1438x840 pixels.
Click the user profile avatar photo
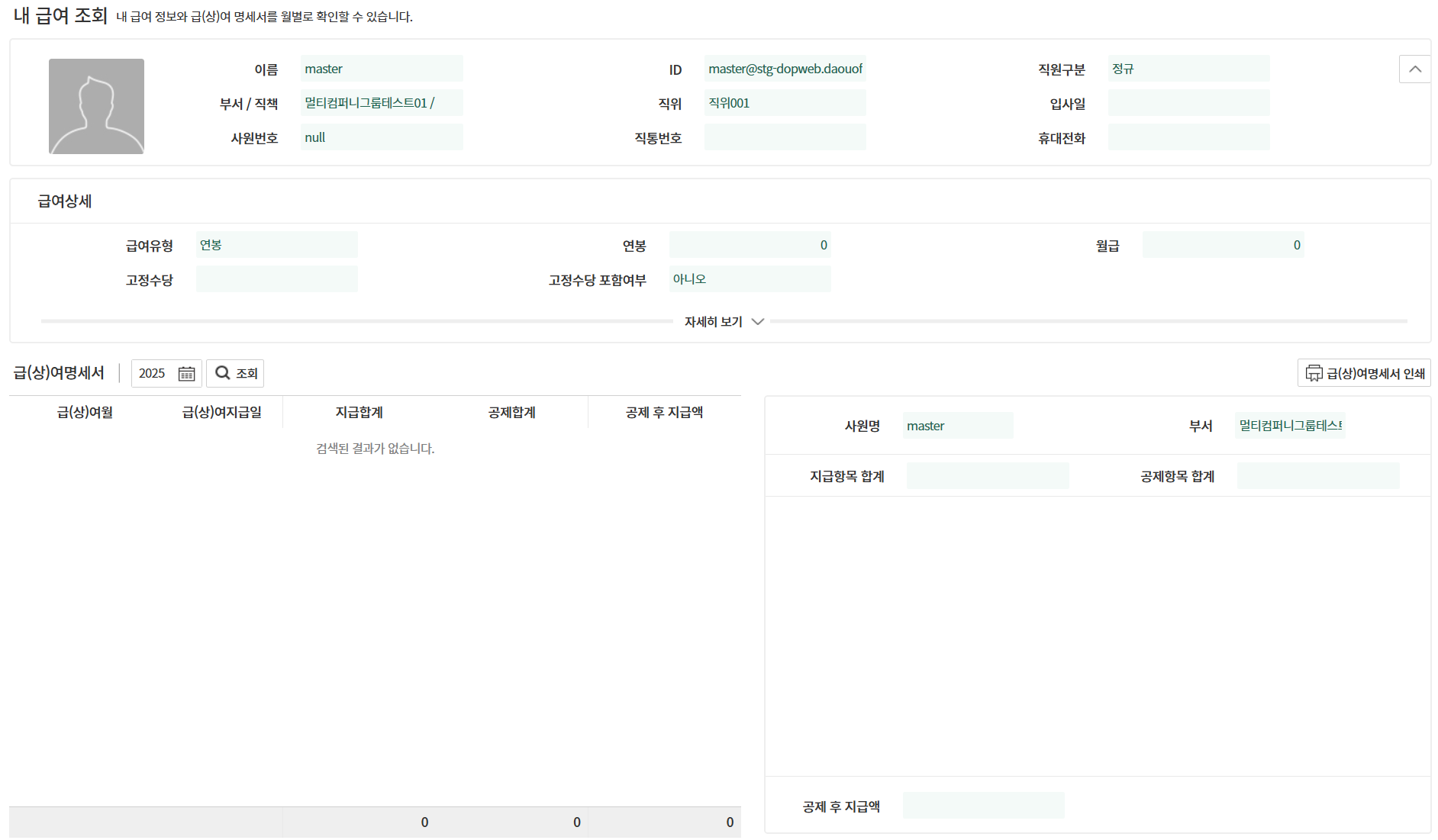(96, 106)
